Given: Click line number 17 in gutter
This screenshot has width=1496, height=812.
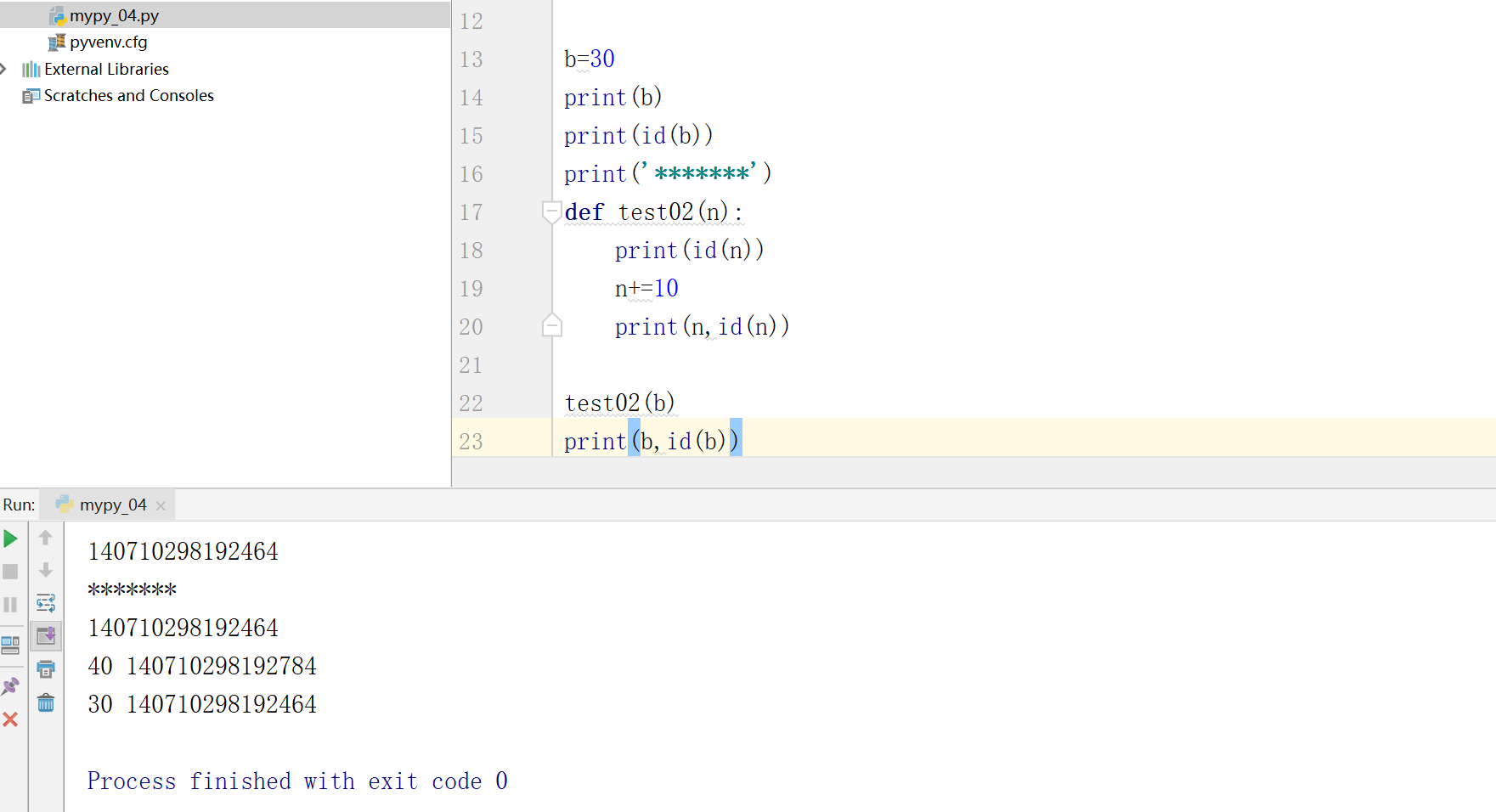Looking at the screenshot, I should pyautogui.click(x=471, y=212).
